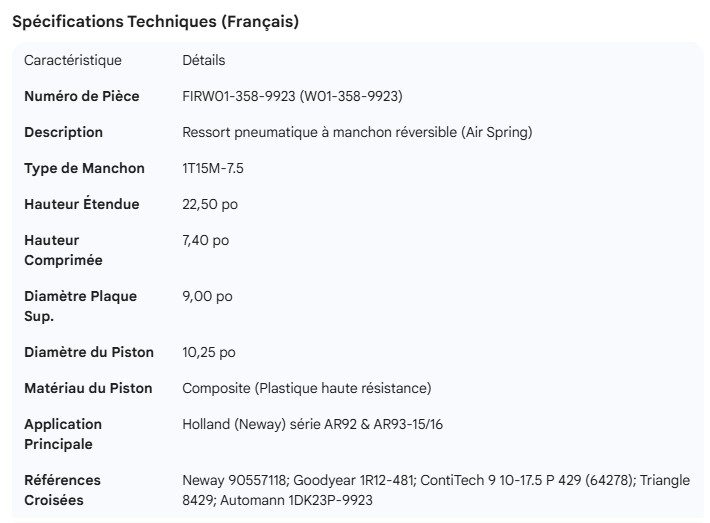
Task: Select the Hauteur Étendue label
Action: (x=82, y=204)
